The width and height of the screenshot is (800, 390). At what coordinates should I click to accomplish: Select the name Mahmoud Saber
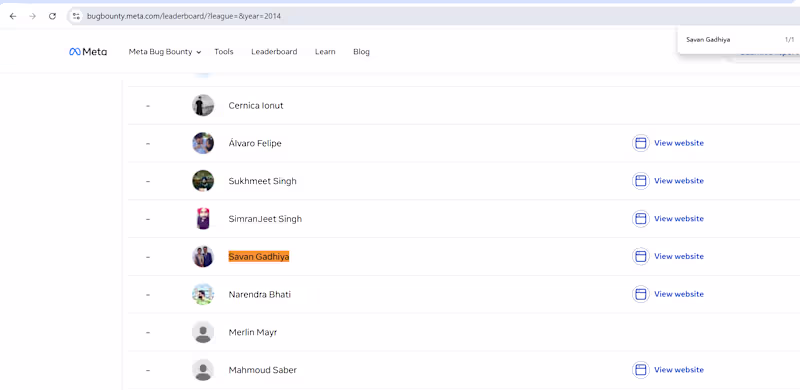tap(262, 370)
